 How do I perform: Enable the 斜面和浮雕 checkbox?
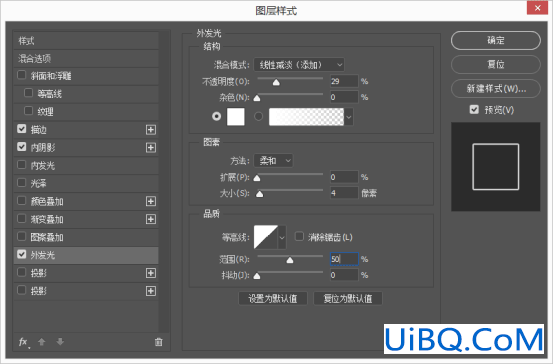(22, 75)
